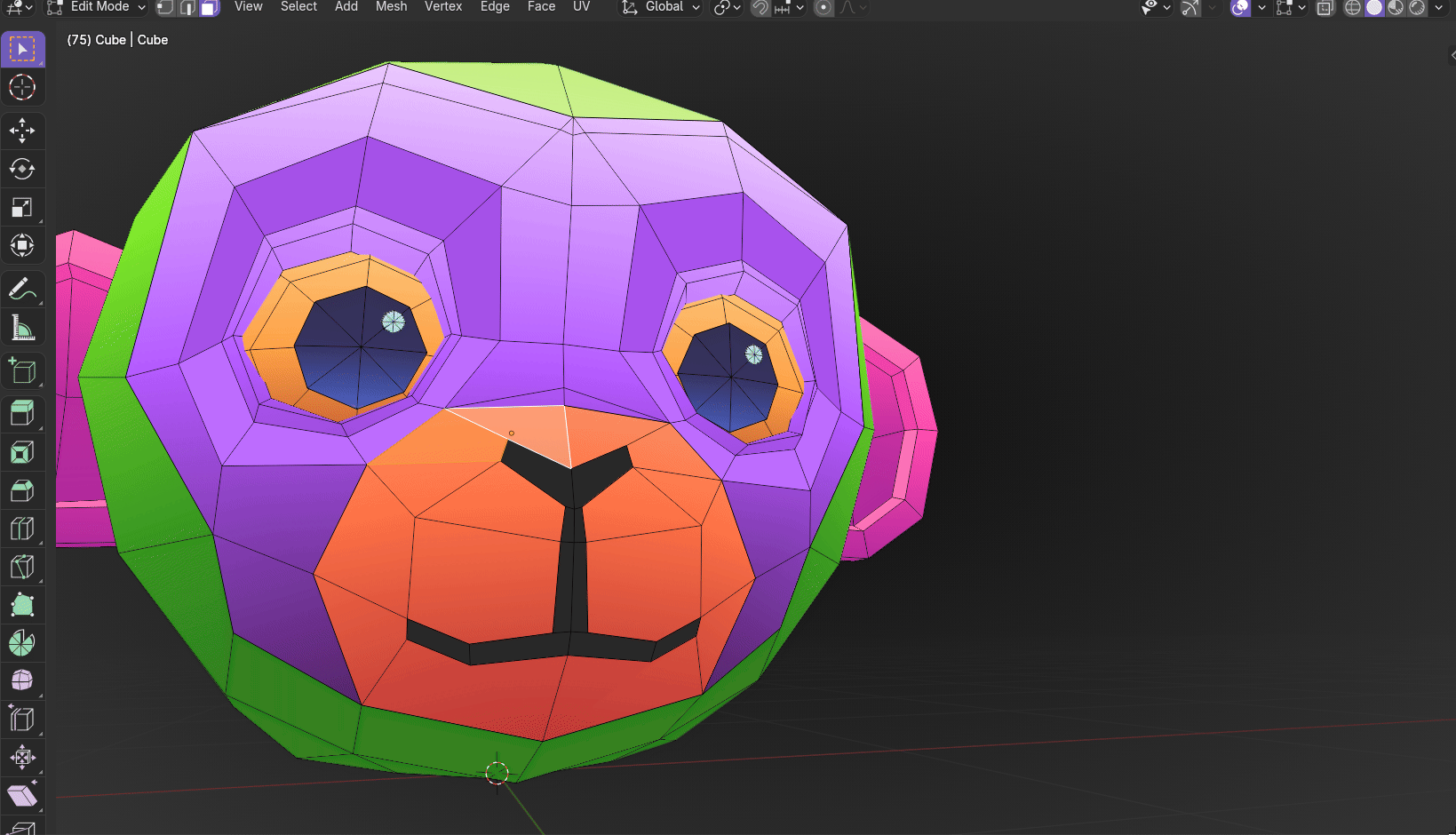Switch to vertex select mode
Screen dimensions: 1456x835
(x=165, y=7)
